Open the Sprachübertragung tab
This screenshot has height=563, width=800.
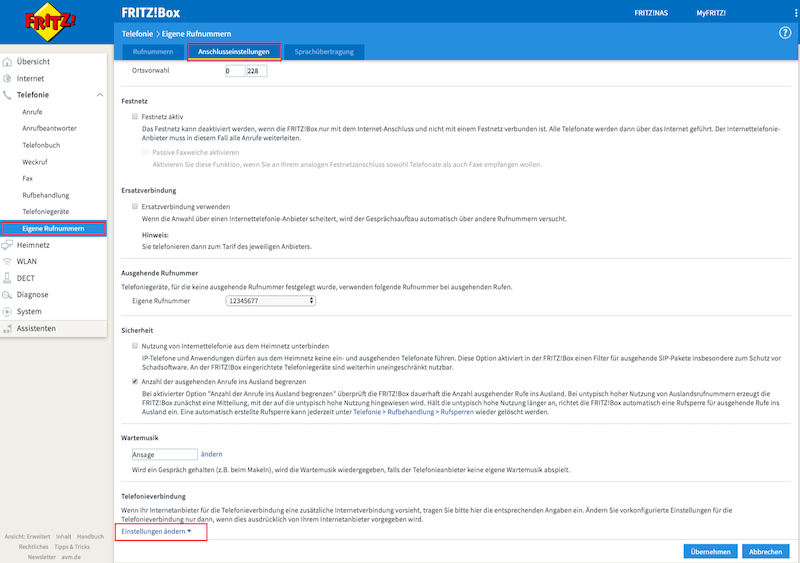(324, 52)
